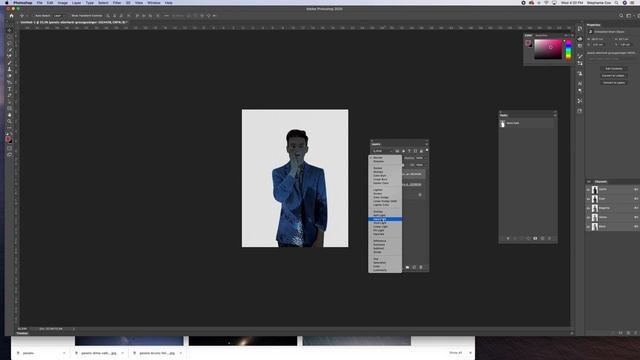Click the Edit Contents button in Properties

tap(614, 69)
